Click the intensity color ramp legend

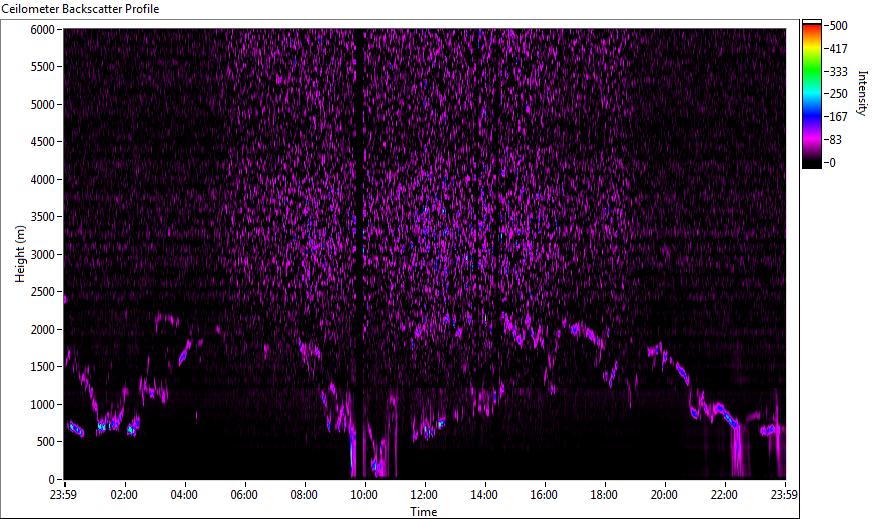point(811,94)
